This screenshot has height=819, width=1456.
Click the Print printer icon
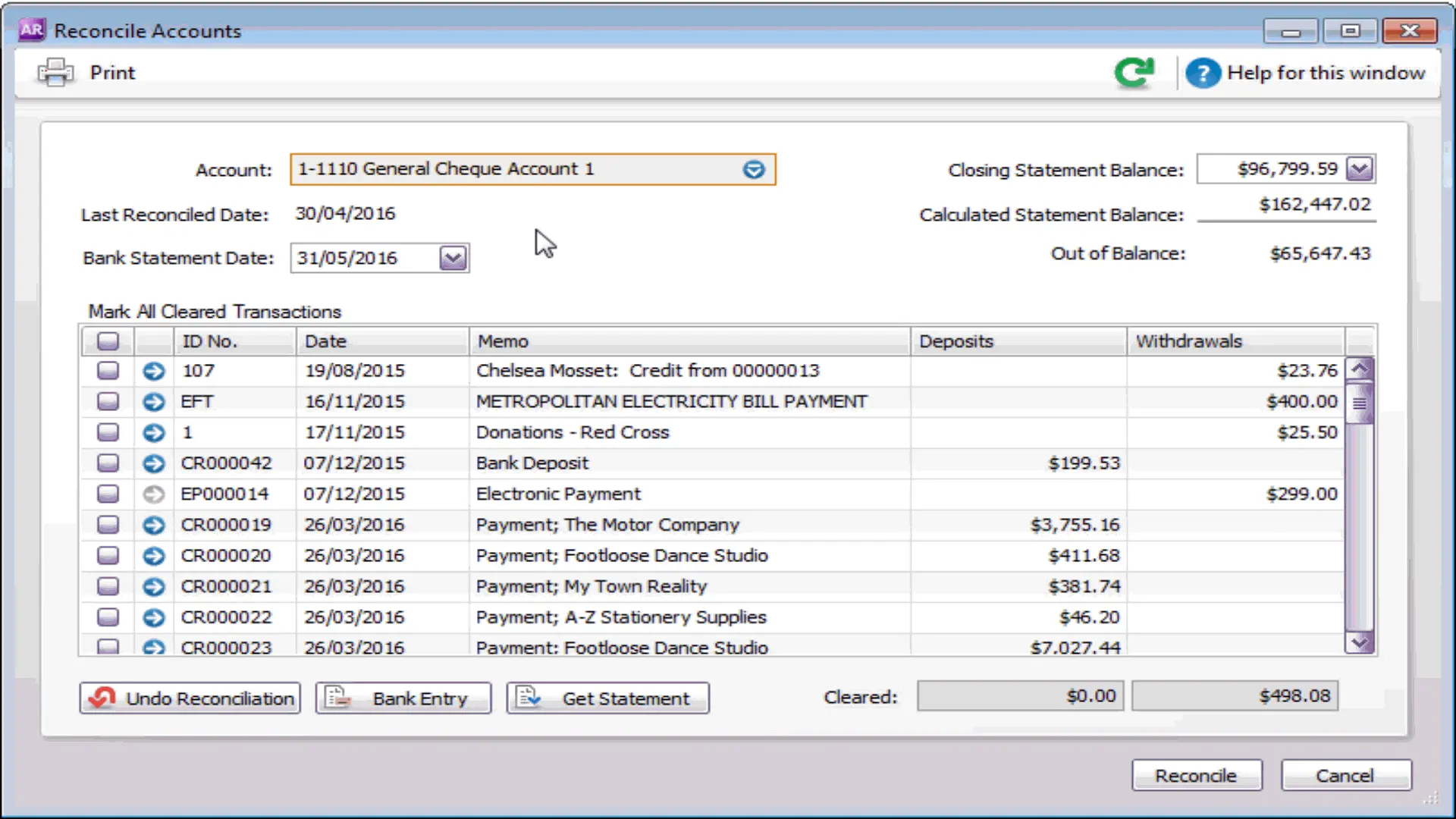click(55, 73)
